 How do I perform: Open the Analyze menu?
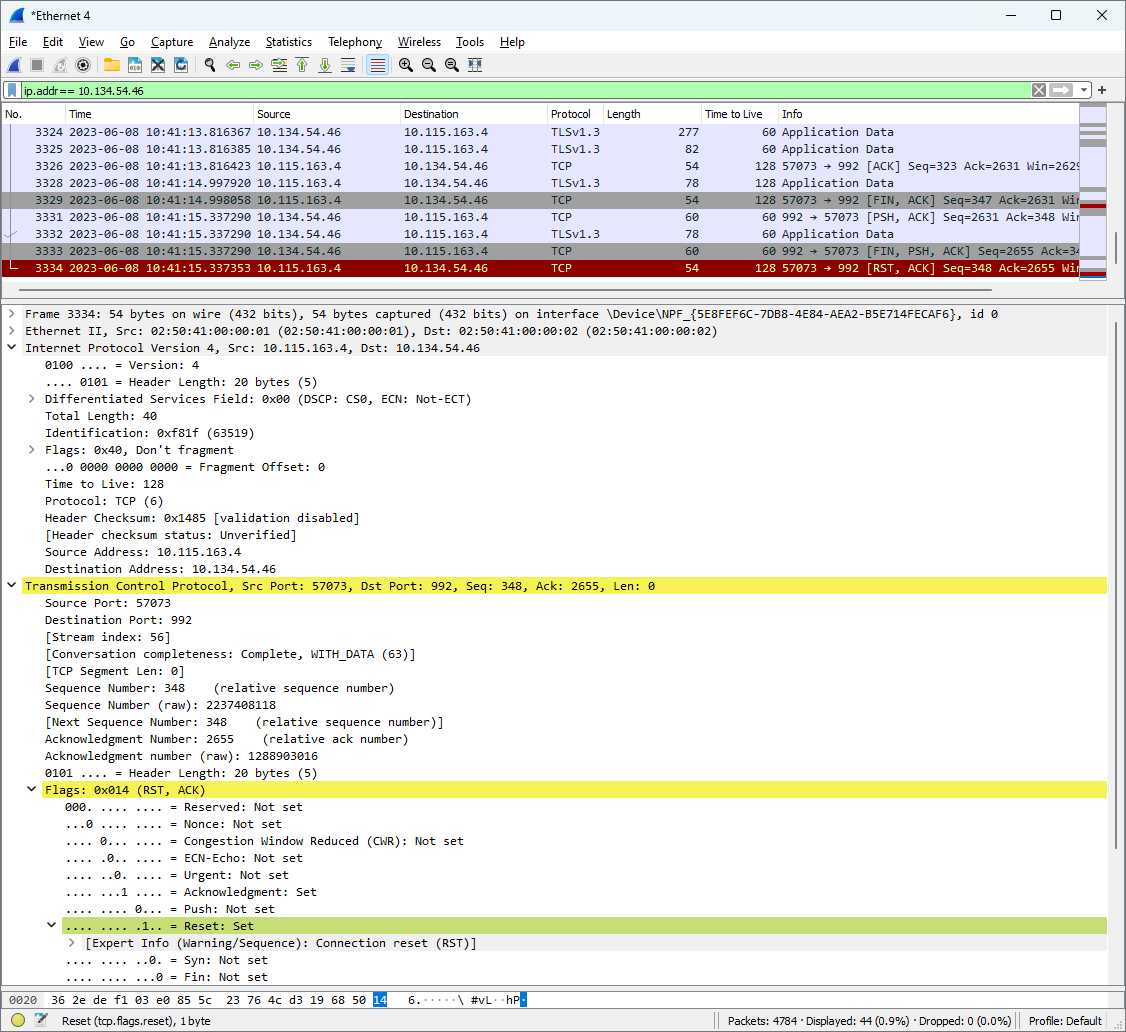229,42
